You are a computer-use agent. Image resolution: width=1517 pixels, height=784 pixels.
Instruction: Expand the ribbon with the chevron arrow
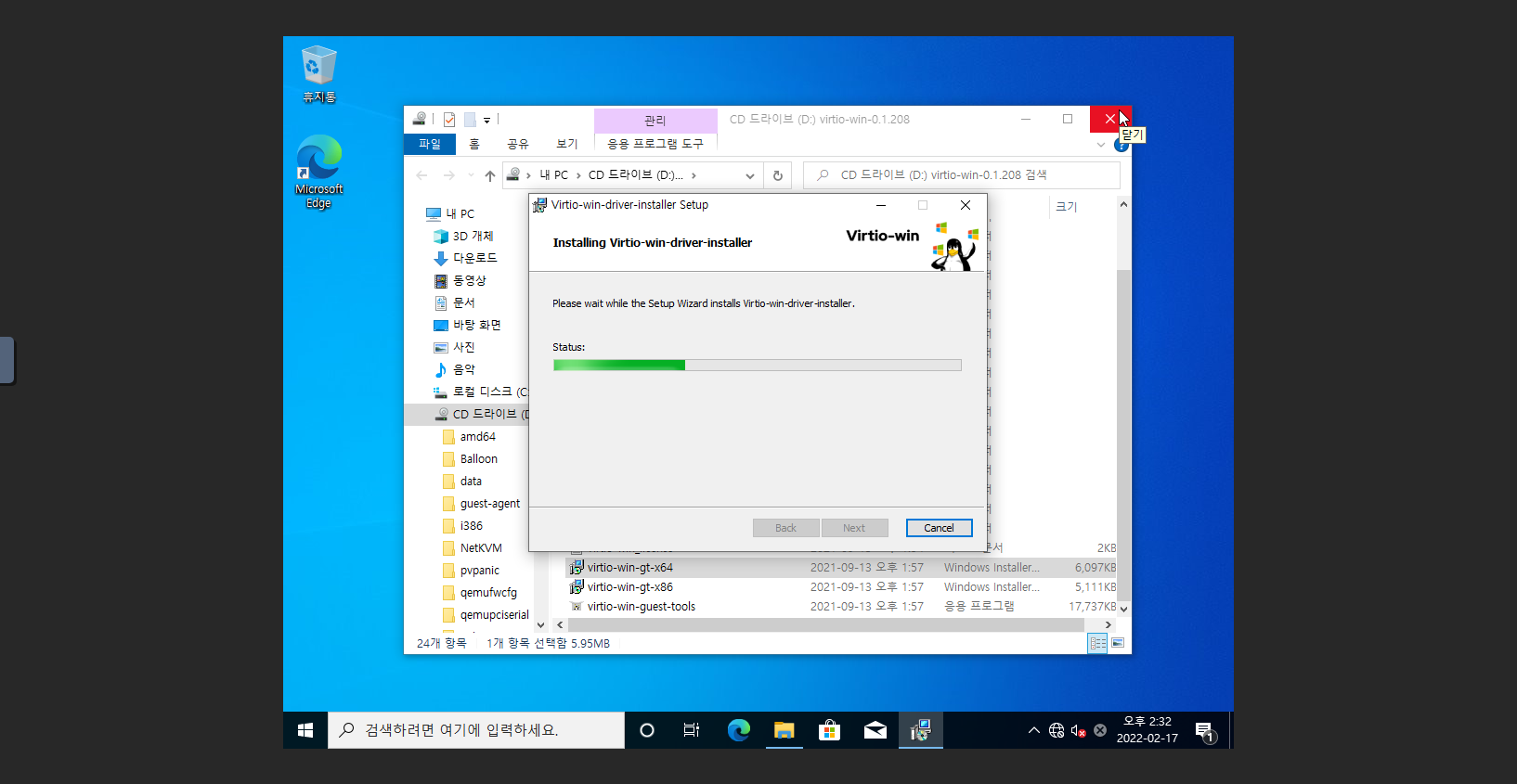[x=1101, y=145]
